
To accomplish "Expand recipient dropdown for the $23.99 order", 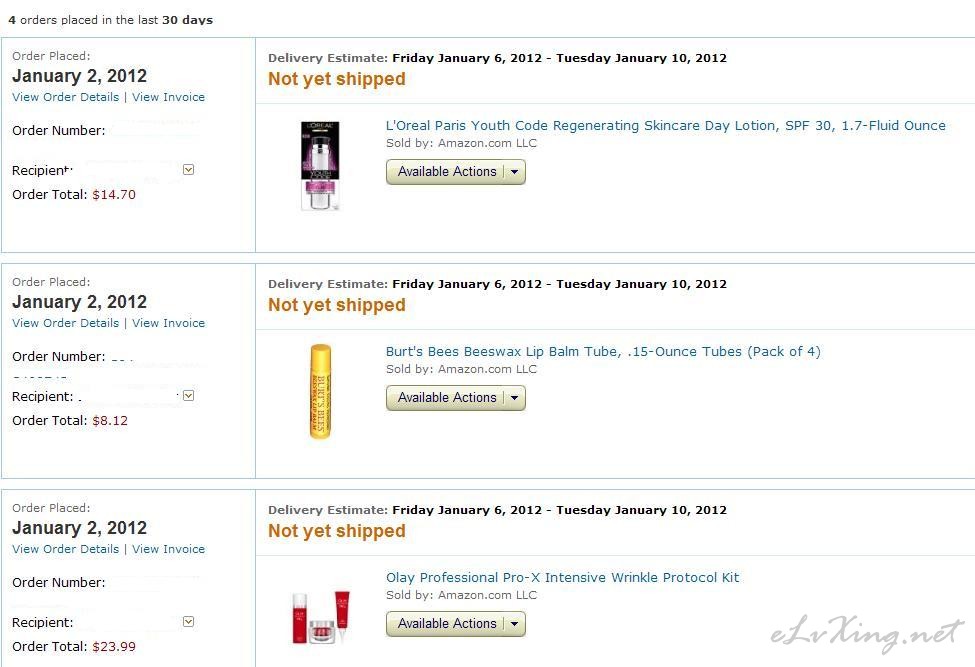I will (188, 622).
